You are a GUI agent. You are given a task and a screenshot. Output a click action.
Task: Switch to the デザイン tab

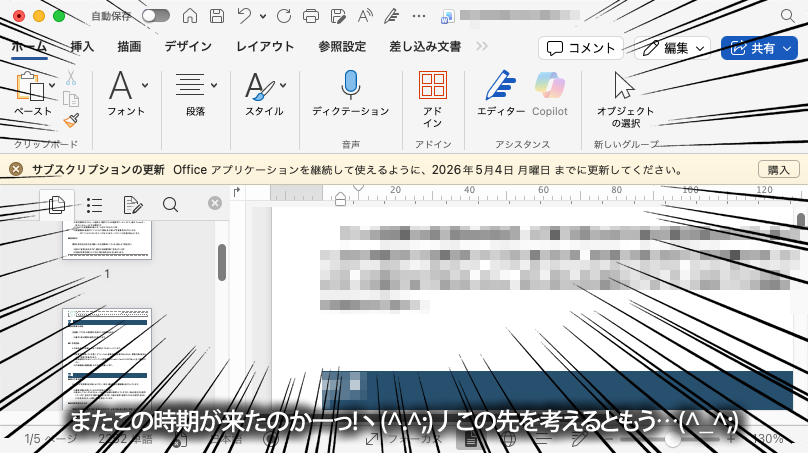click(x=188, y=47)
